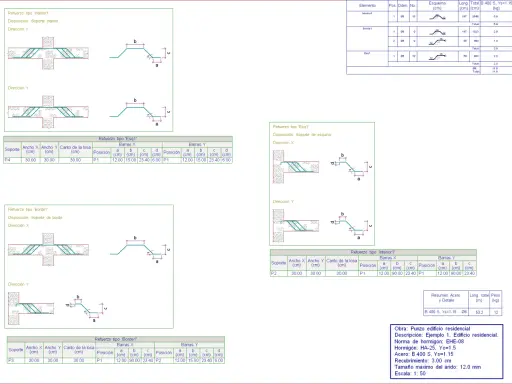The image size is (512, 384).
Task: Click the P2 support cell in the Interior table
Action: point(279,273)
